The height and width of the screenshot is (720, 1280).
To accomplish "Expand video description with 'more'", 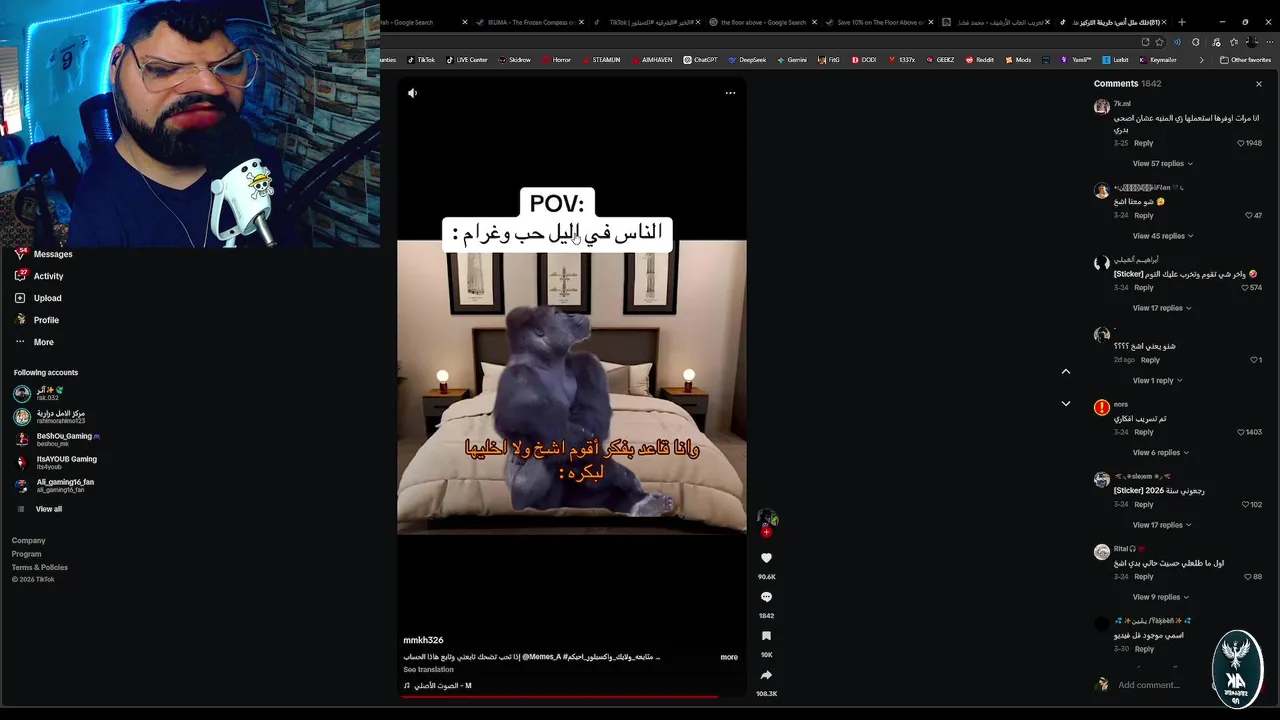I will 729,657.
